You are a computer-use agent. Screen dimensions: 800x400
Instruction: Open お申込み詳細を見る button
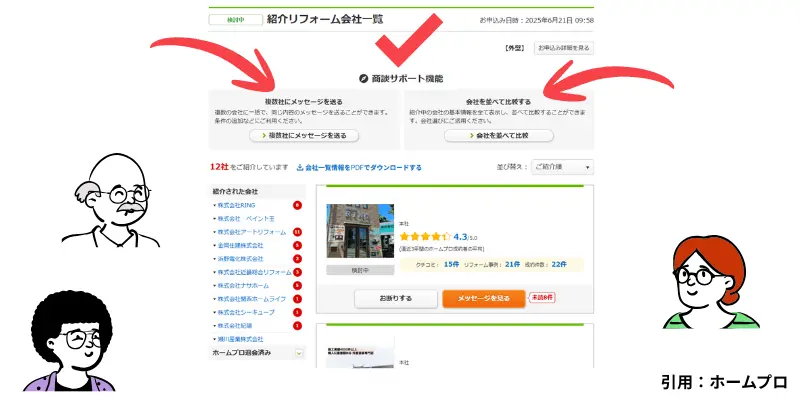[564, 48]
